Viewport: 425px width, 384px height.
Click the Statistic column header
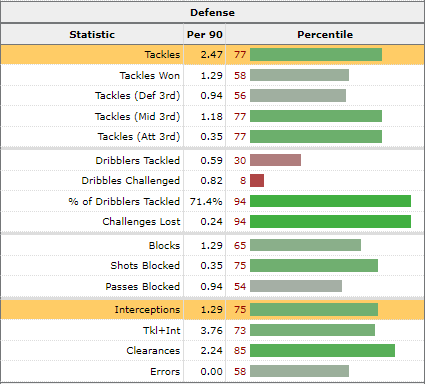click(x=92, y=34)
